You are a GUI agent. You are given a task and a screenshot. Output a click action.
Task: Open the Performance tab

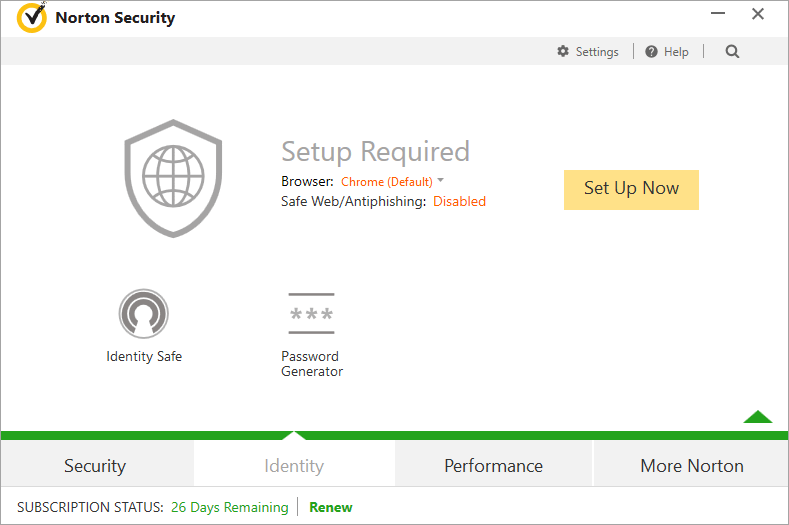(494, 466)
